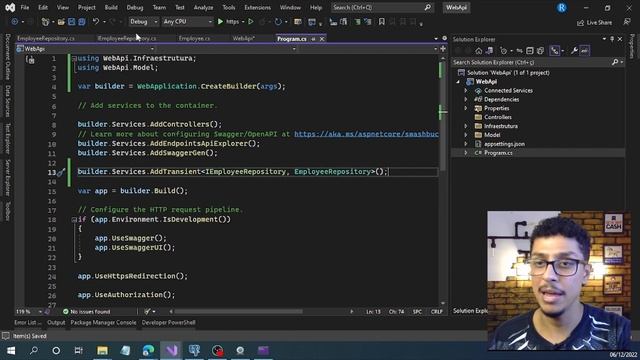Collapse the using directives block at line 1
640x360 pixels.
pos(74,58)
